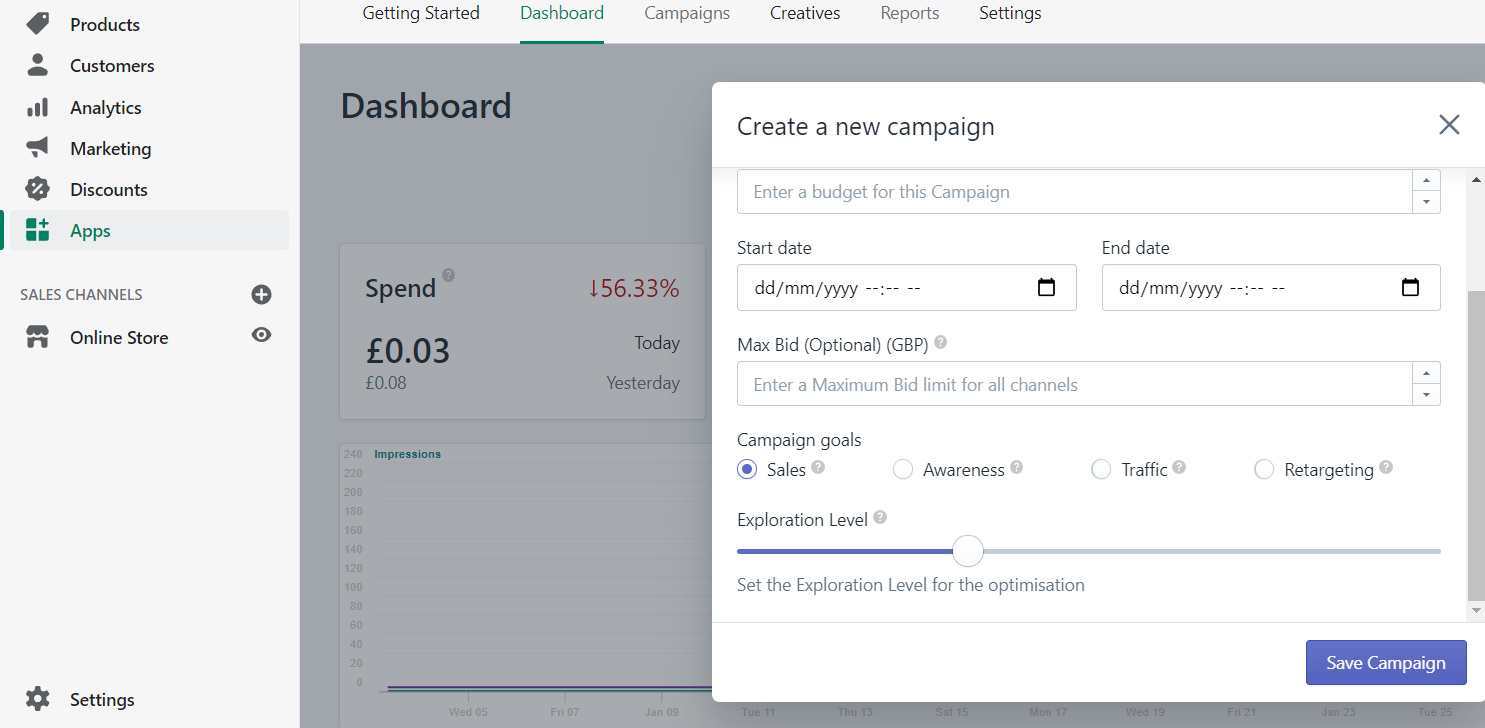Select the Awareness campaign goal

click(903, 469)
